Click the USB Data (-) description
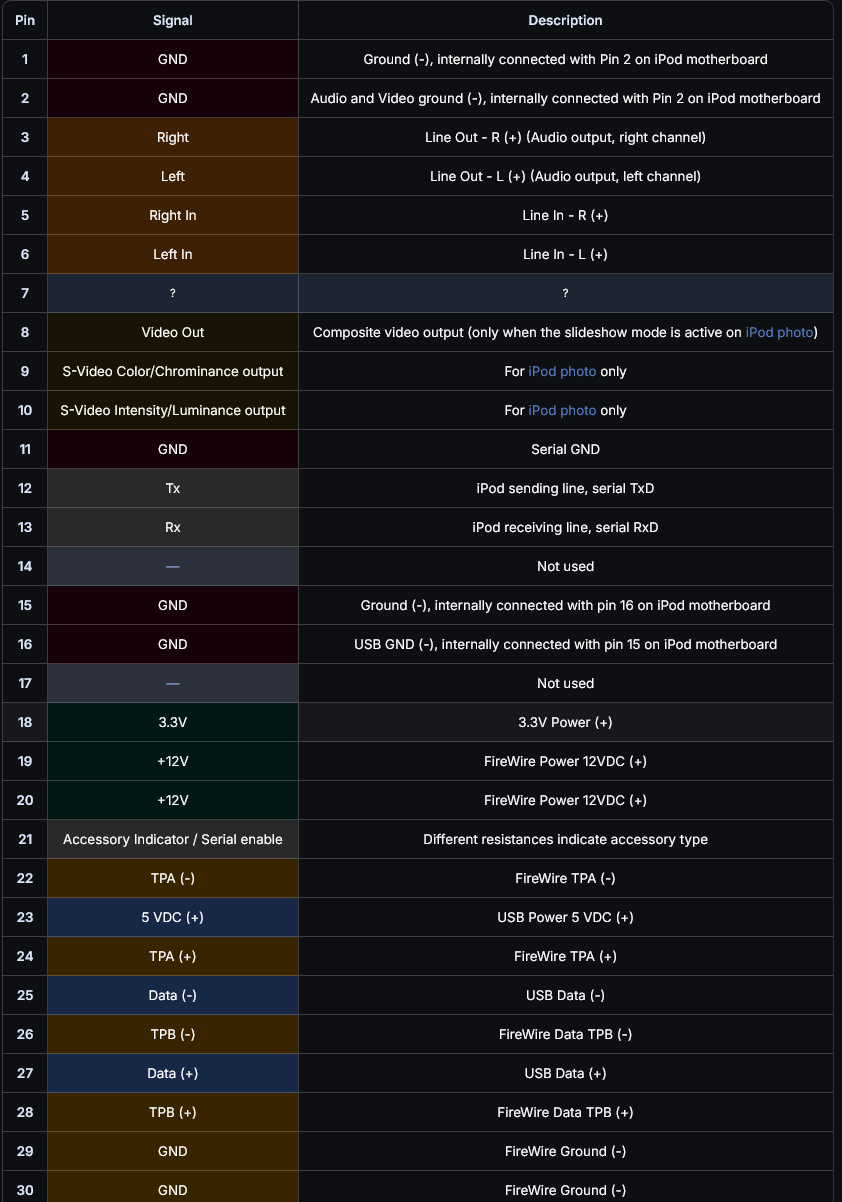The height and width of the screenshot is (1202, 842). [565, 995]
